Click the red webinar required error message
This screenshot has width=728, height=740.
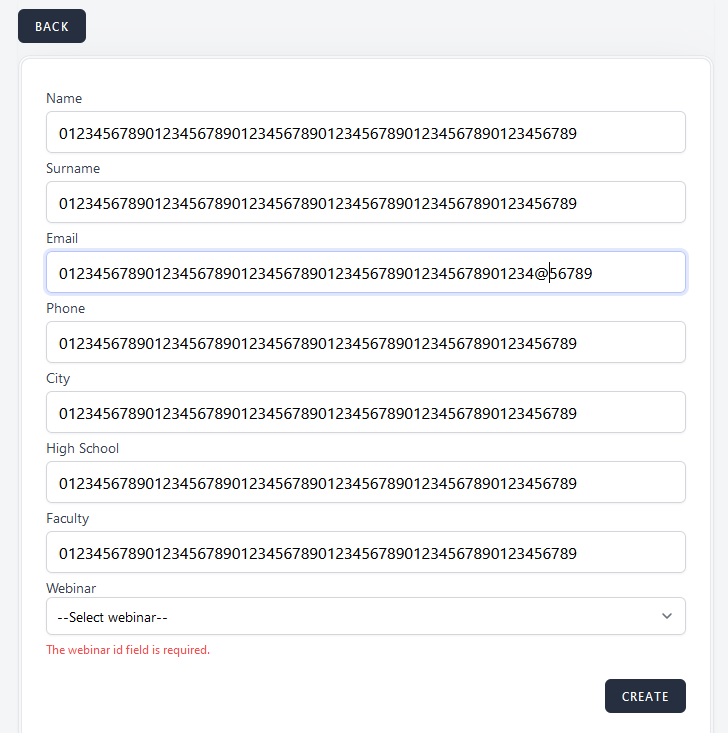pos(128,650)
